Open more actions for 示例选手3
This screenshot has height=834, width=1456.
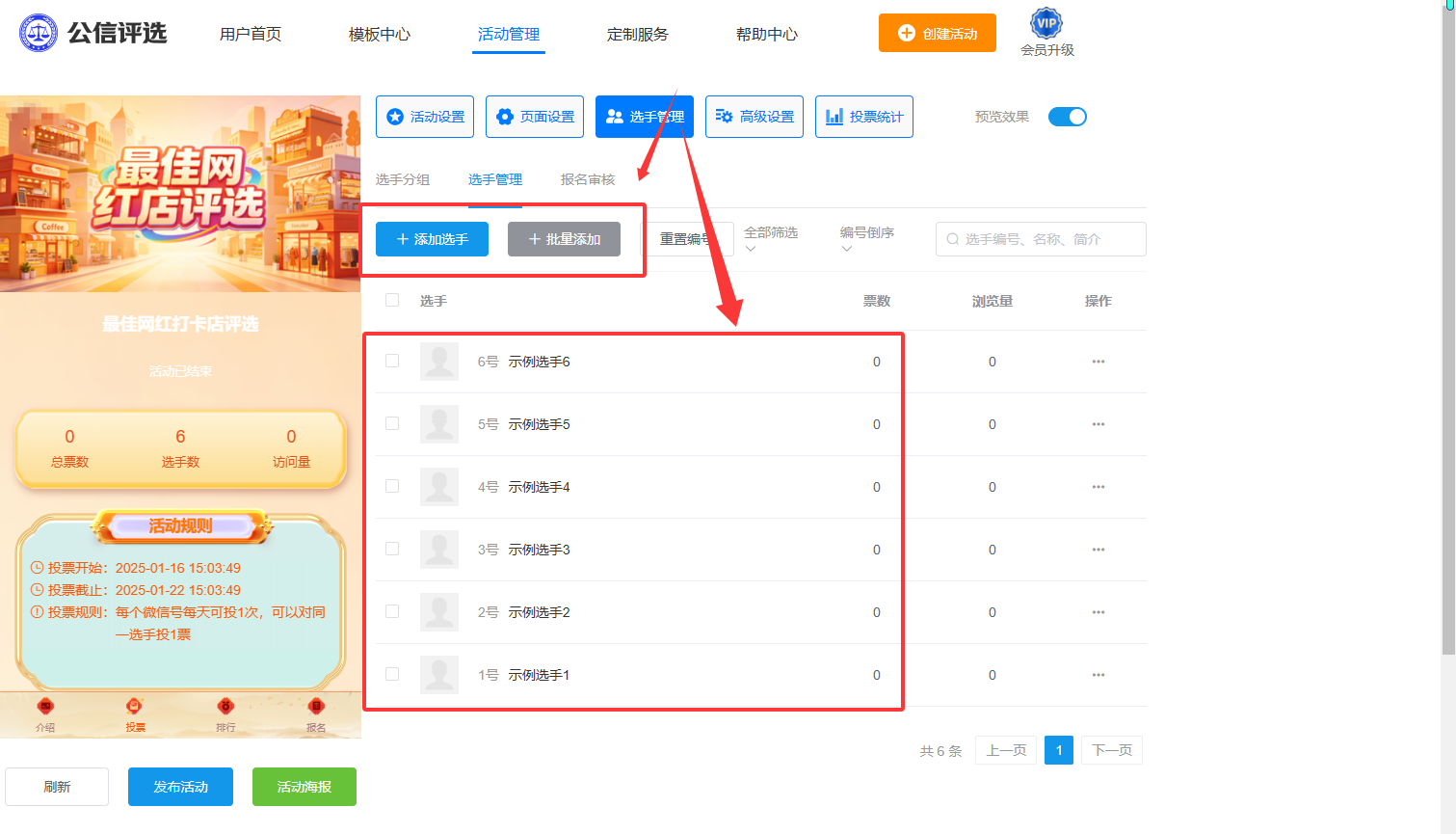point(1099,550)
